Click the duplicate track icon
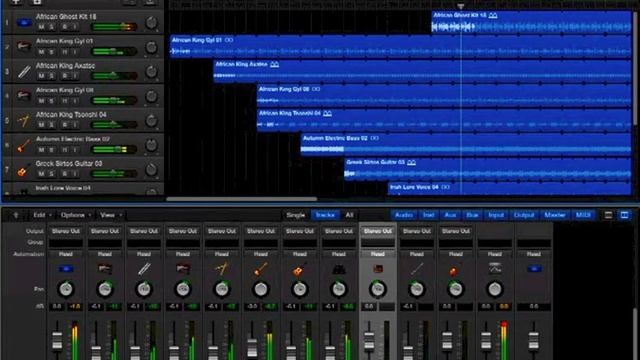This screenshot has width=640, height=360. tap(37, 2)
